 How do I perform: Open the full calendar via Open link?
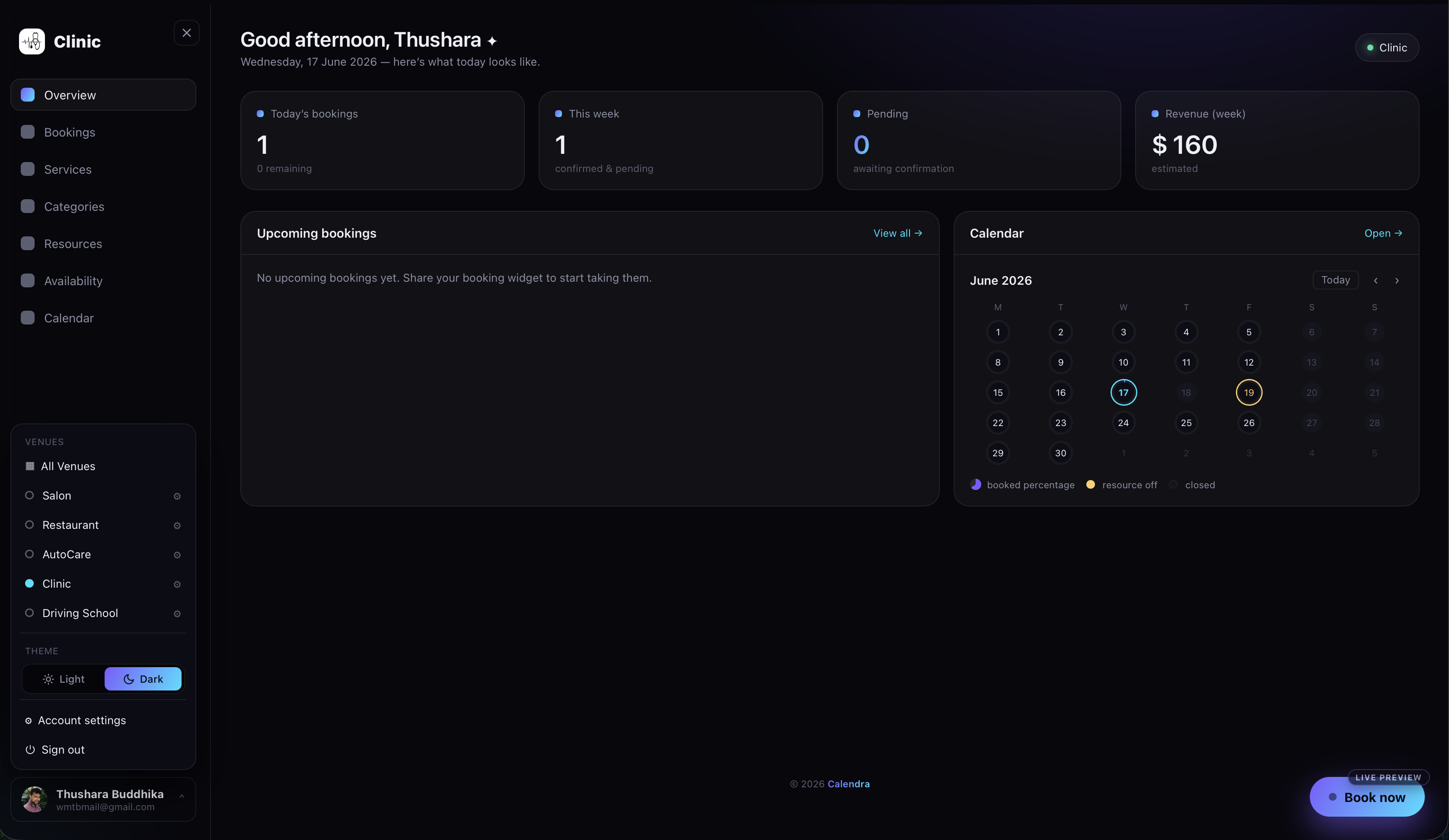[x=1383, y=233]
